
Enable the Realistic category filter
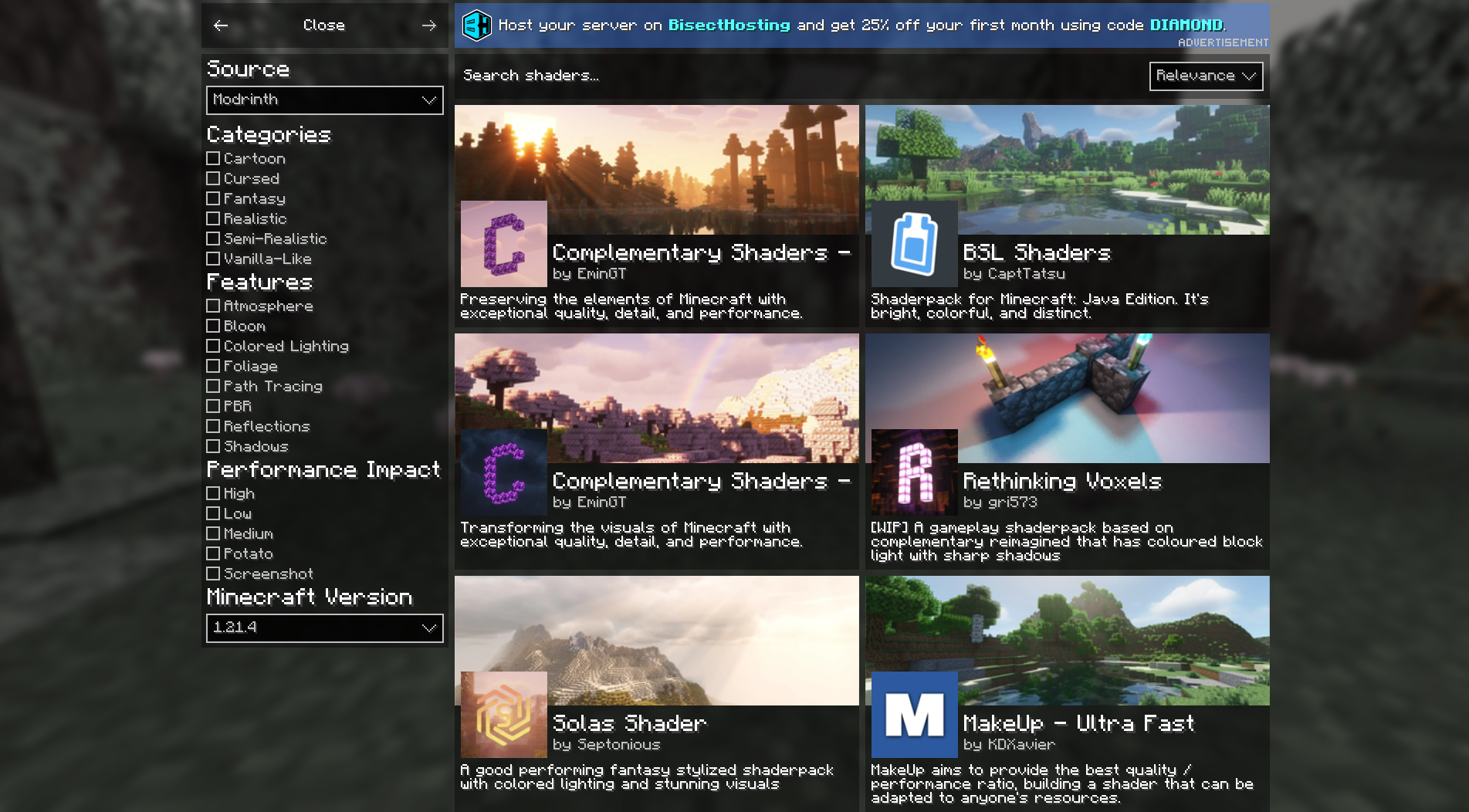pos(213,218)
